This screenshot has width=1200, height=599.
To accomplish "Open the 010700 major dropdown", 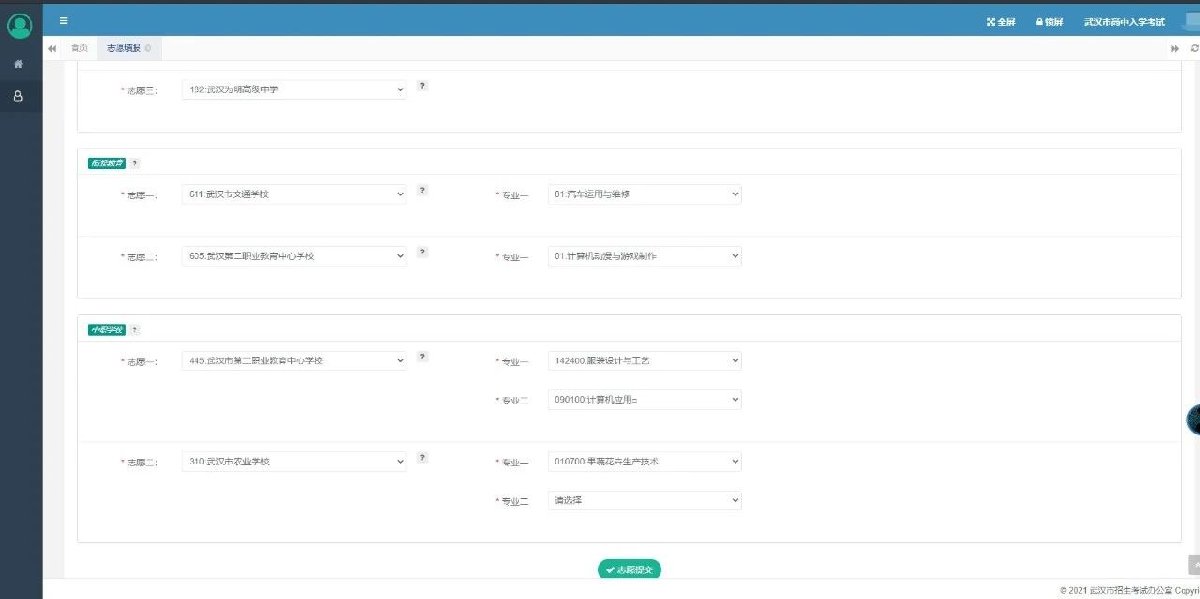I will (x=645, y=461).
